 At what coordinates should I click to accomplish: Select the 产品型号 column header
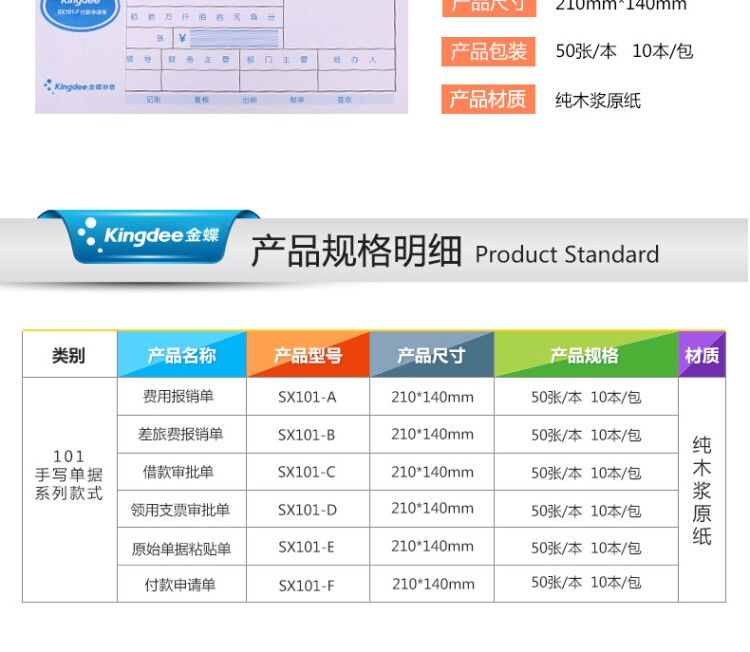(308, 355)
